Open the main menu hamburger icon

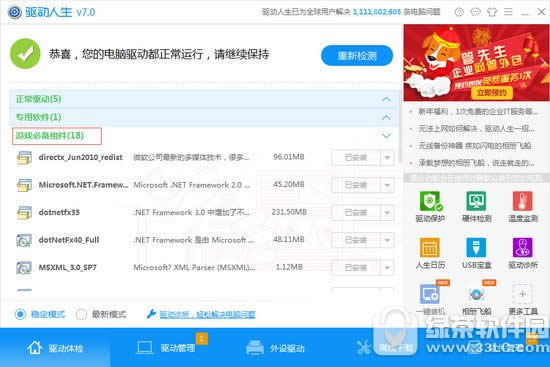click(x=508, y=12)
